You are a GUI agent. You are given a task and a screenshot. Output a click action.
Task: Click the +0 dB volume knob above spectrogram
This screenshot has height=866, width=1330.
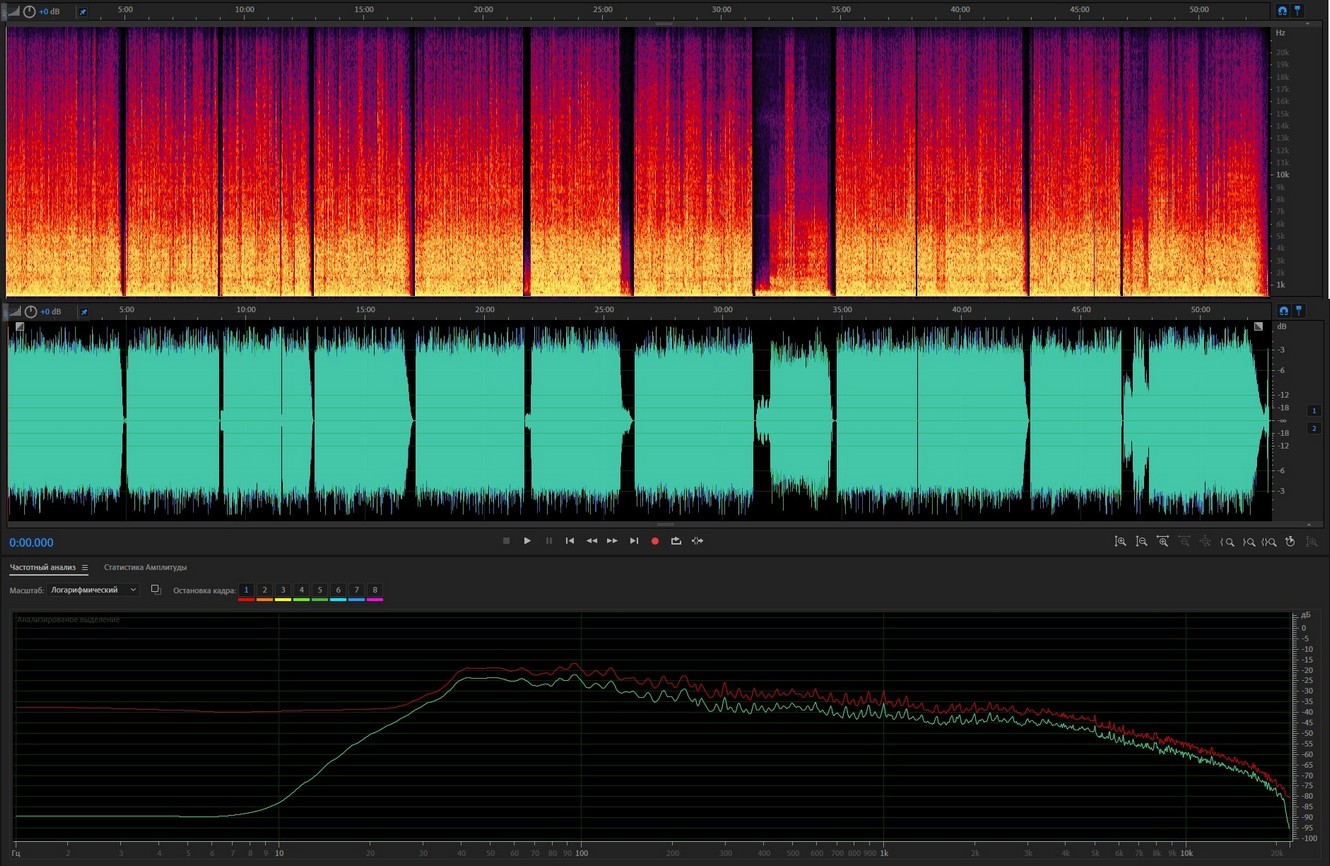point(29,11)
